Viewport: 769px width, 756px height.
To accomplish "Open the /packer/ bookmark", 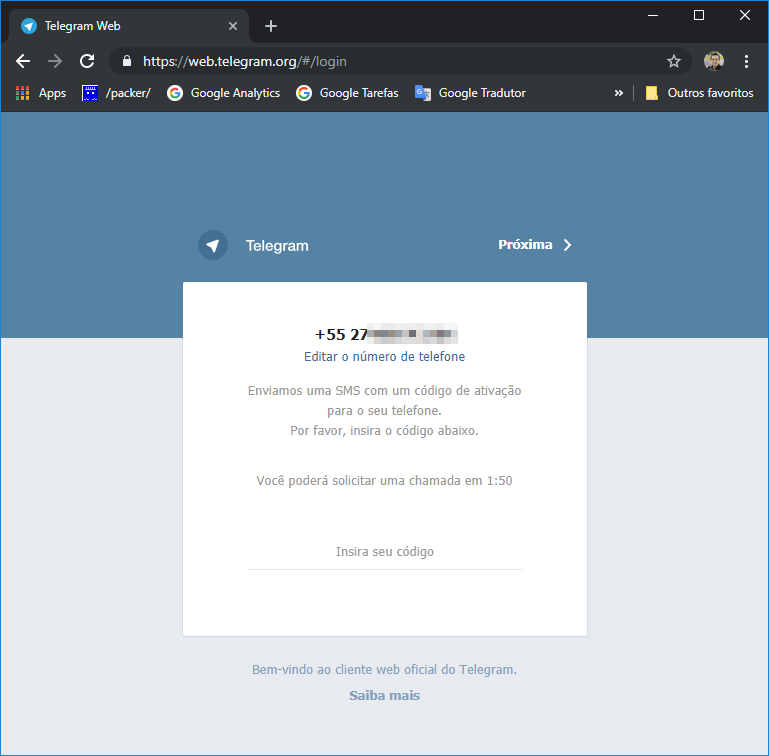I will click(x=116, y=93).
